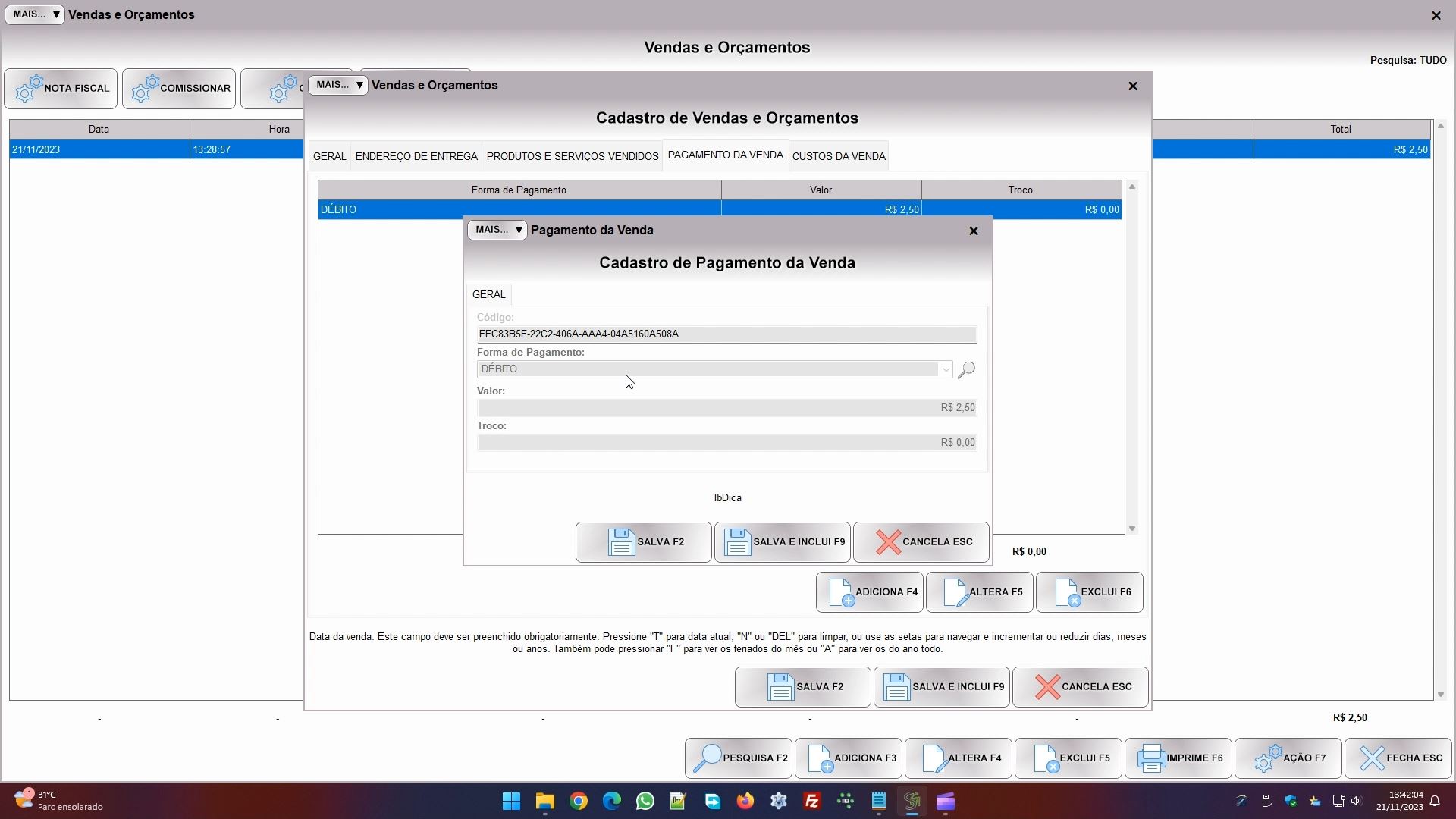Click PESQUISA F2 button

(739, 758)
